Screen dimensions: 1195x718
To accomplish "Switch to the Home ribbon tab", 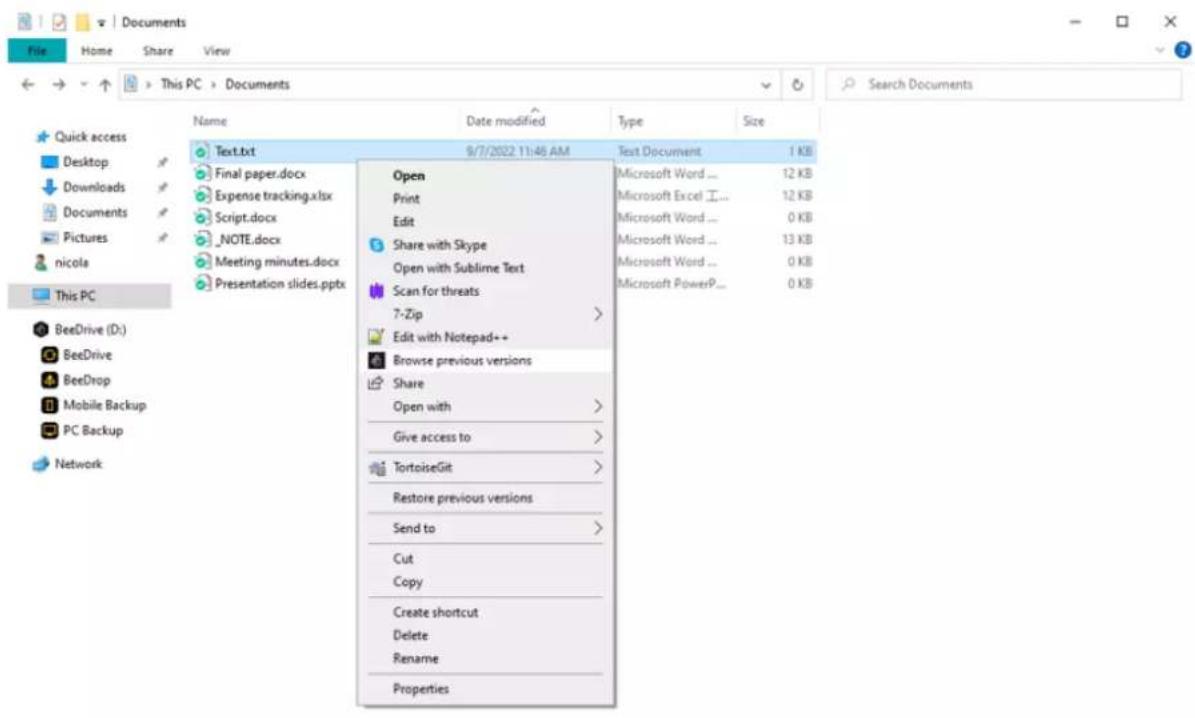I will coord(97,51).
